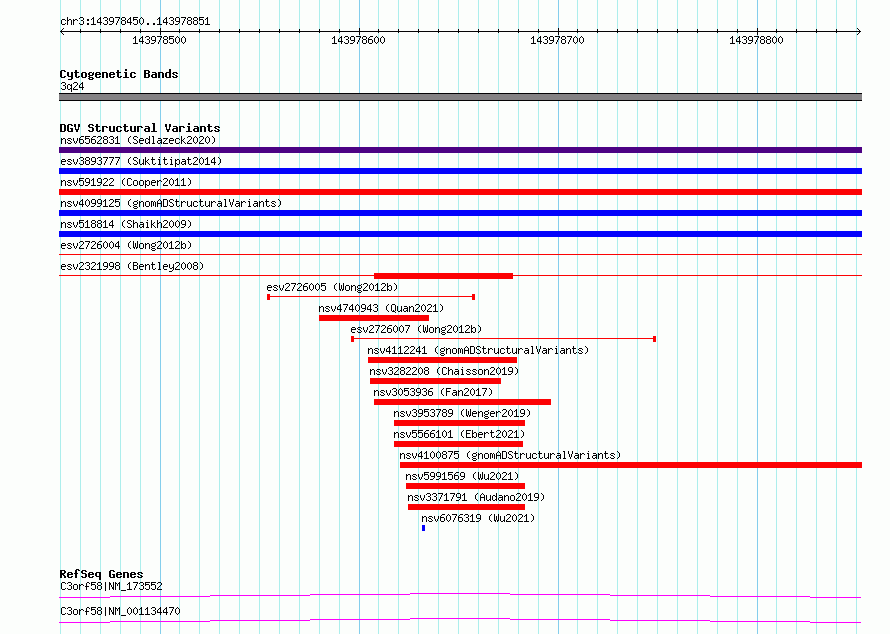Open the nsv5991569 (Wu2021) label
This screenshot has height=634, width=890.
[462, 476]
